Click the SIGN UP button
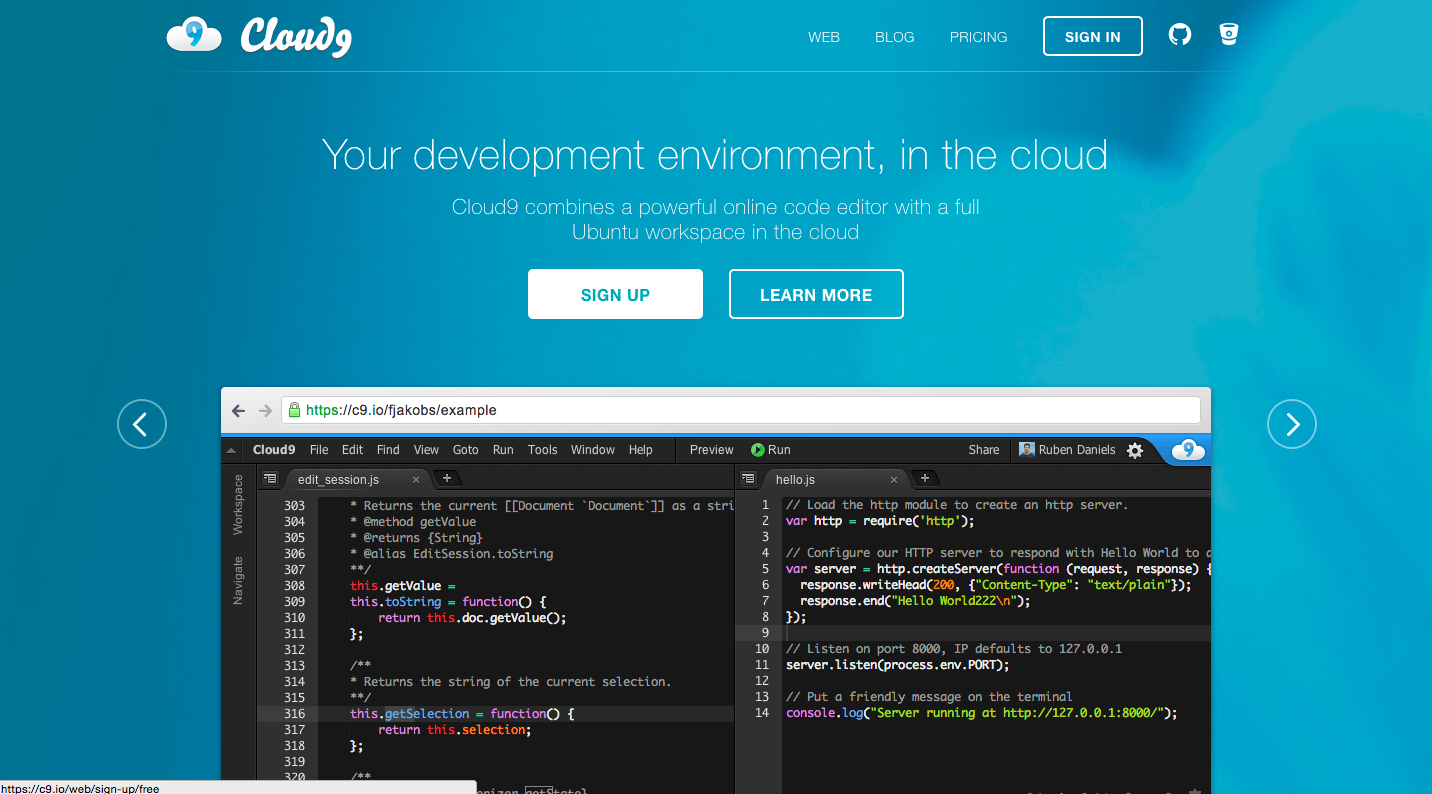This screenshot has height=794, width=1432. [615, 294]
